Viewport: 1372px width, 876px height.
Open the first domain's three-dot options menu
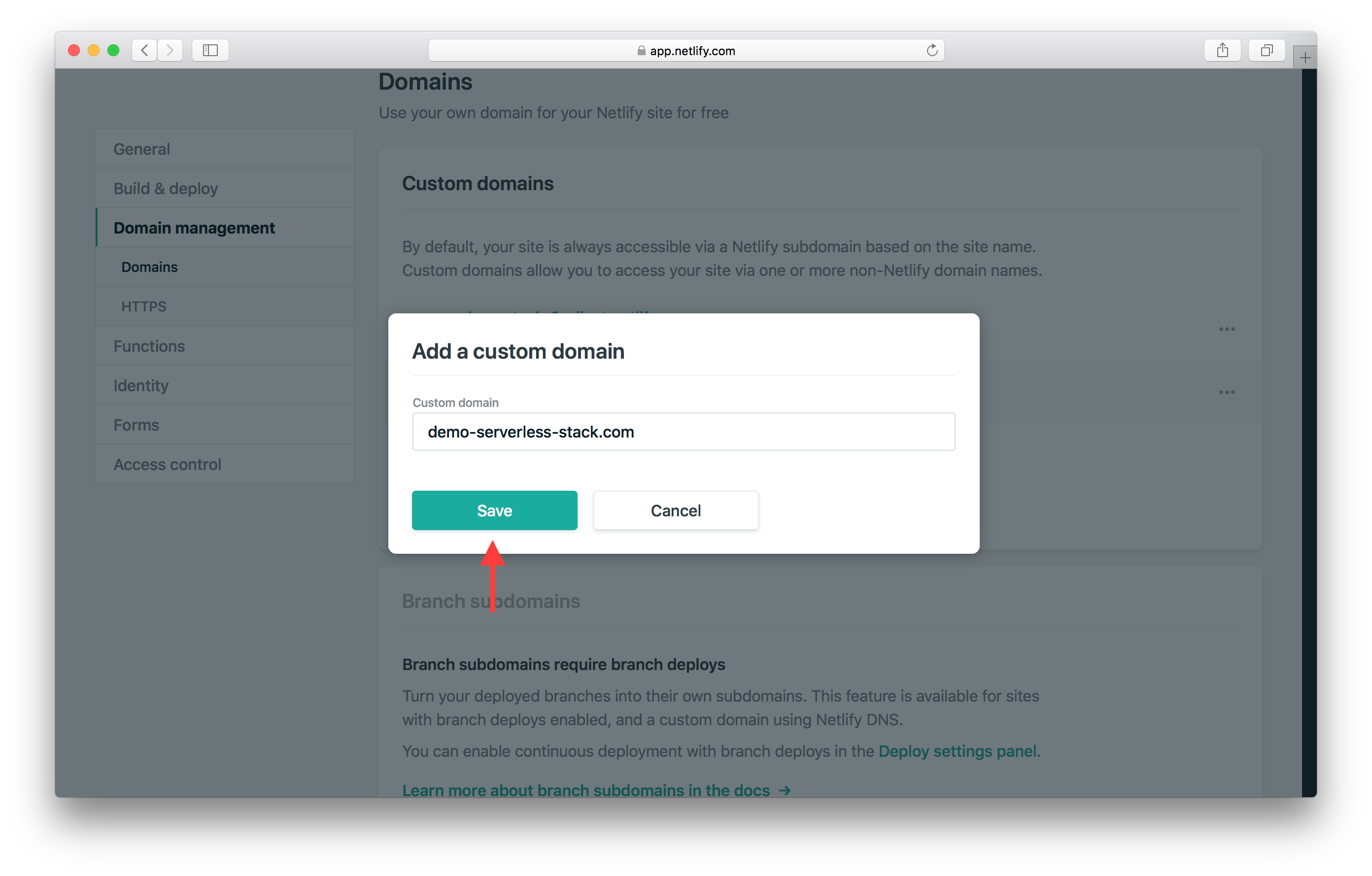tap(1226, 329)
